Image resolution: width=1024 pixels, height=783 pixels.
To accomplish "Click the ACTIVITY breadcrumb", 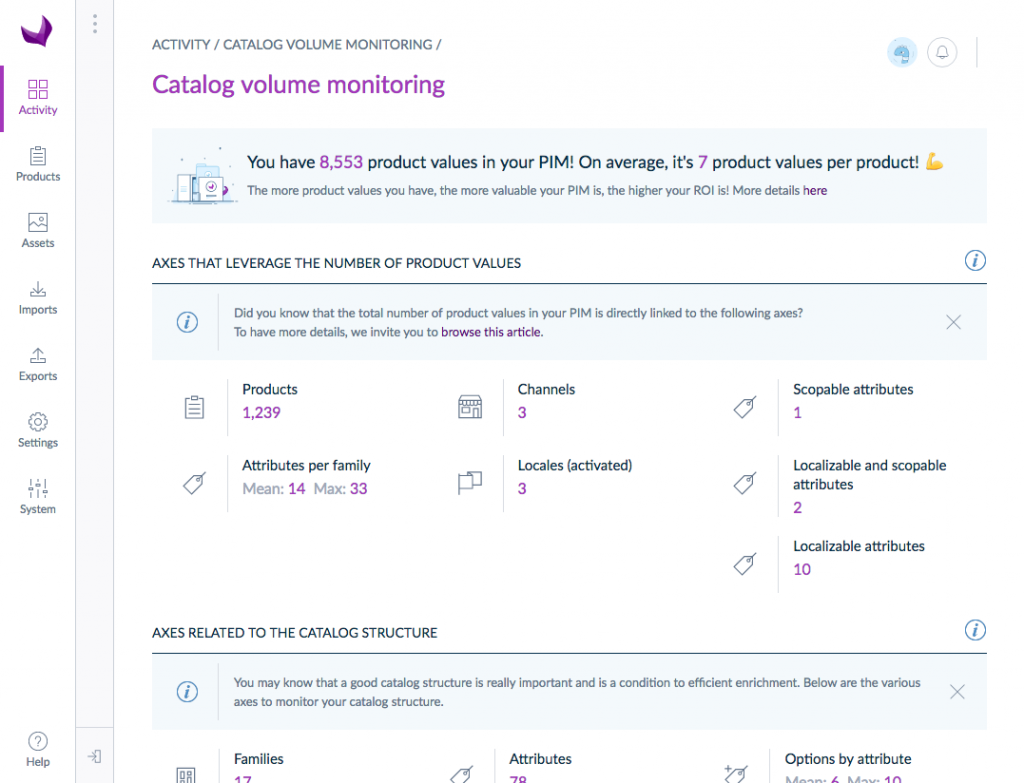I will click(x=181, y=45).
